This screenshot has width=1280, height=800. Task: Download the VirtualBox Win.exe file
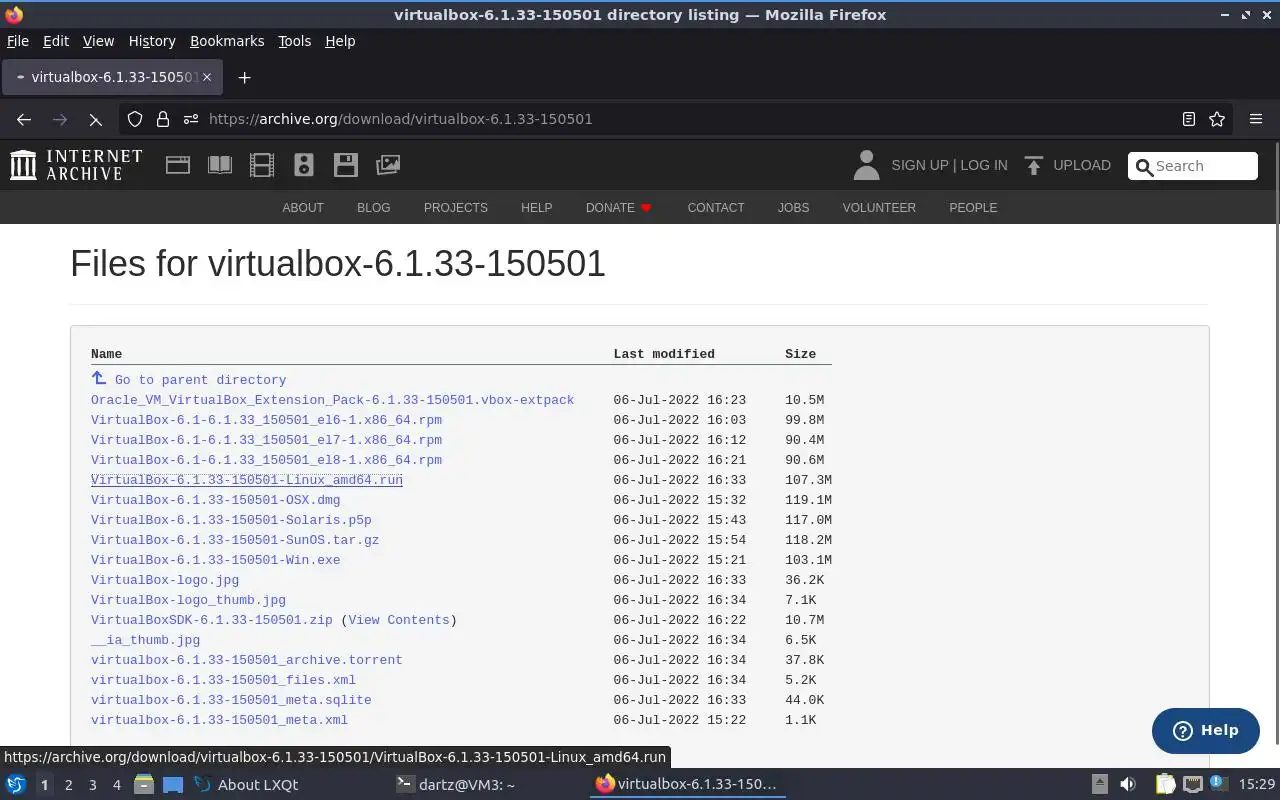215,560
